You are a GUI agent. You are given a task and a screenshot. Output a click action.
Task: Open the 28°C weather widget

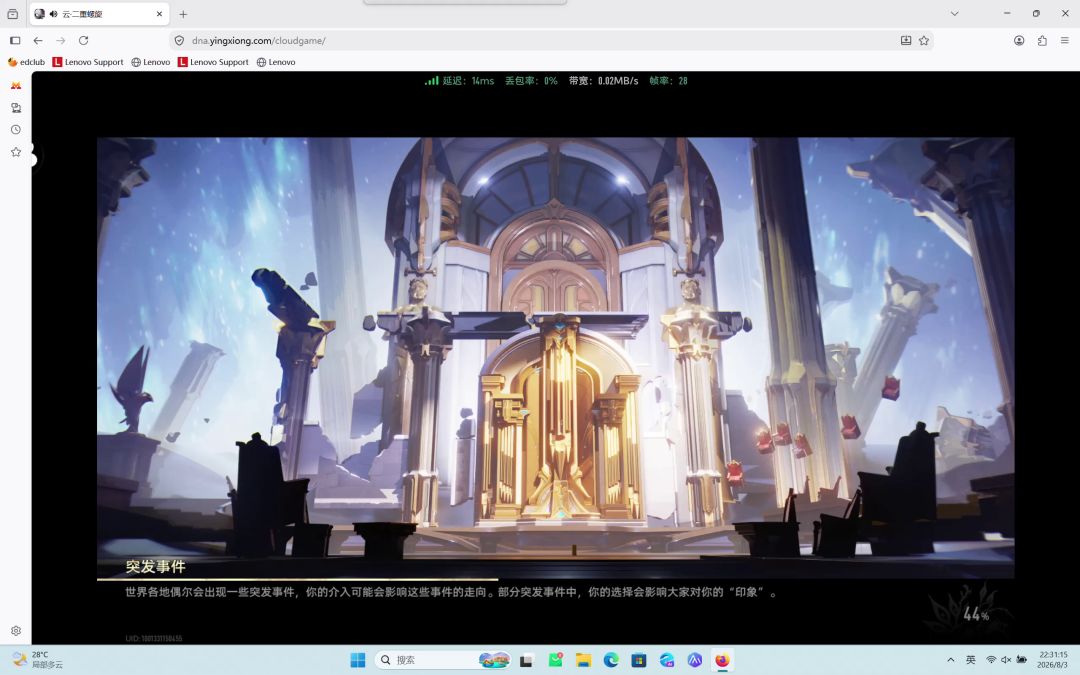click(37, 660)
